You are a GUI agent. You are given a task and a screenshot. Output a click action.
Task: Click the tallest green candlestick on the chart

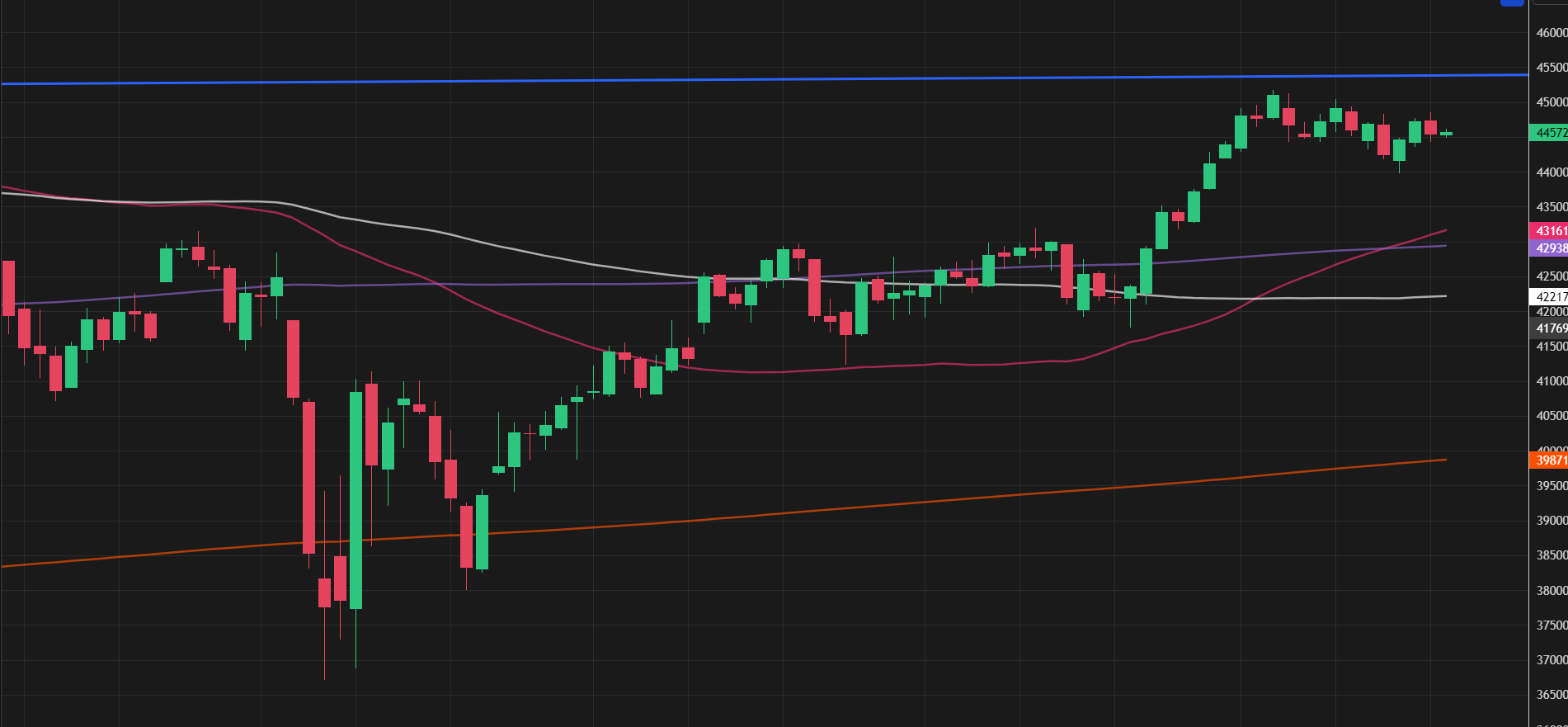pos(356,500)
